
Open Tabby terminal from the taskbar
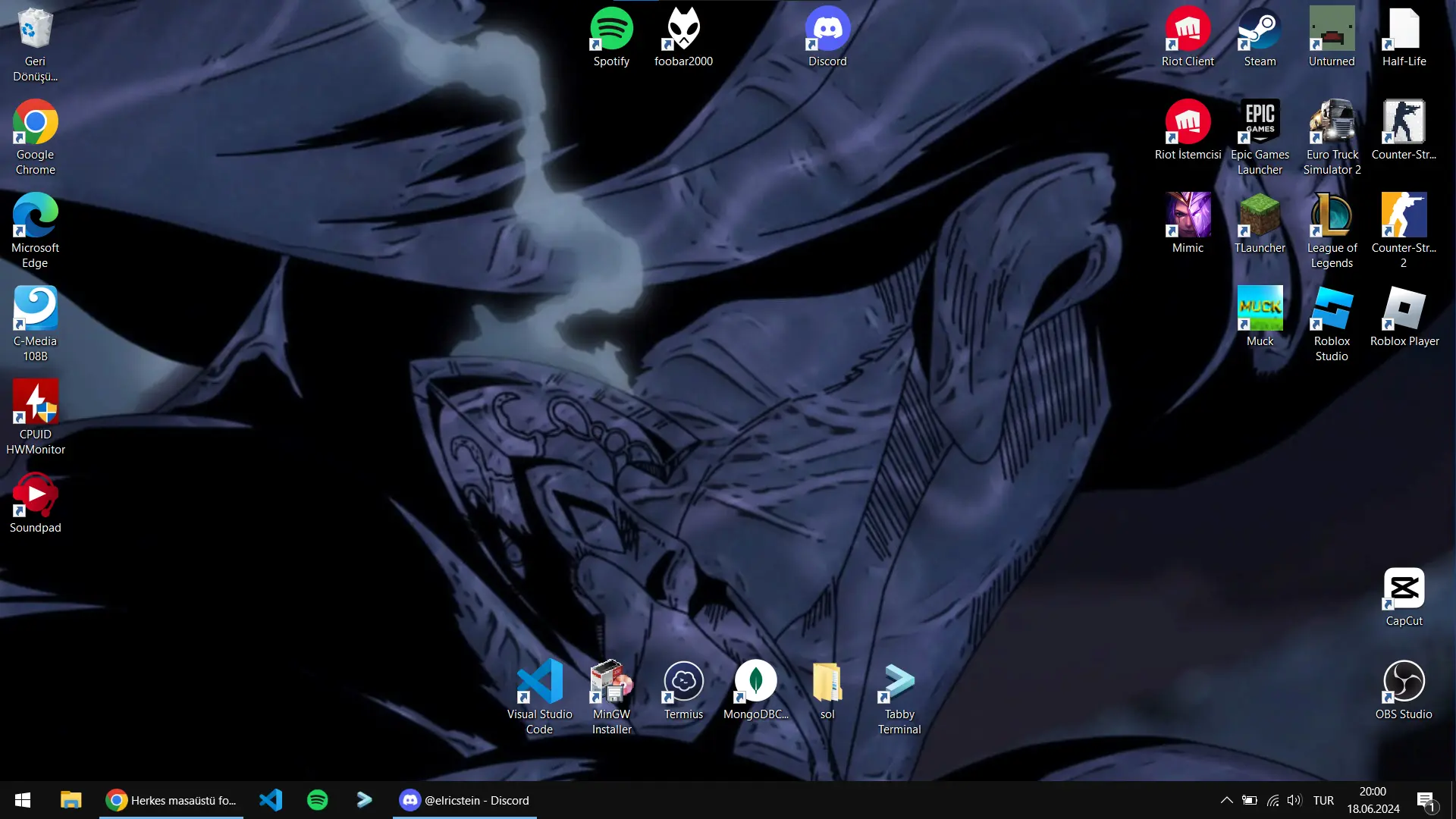pyautogui.click(x=364, y=800)
